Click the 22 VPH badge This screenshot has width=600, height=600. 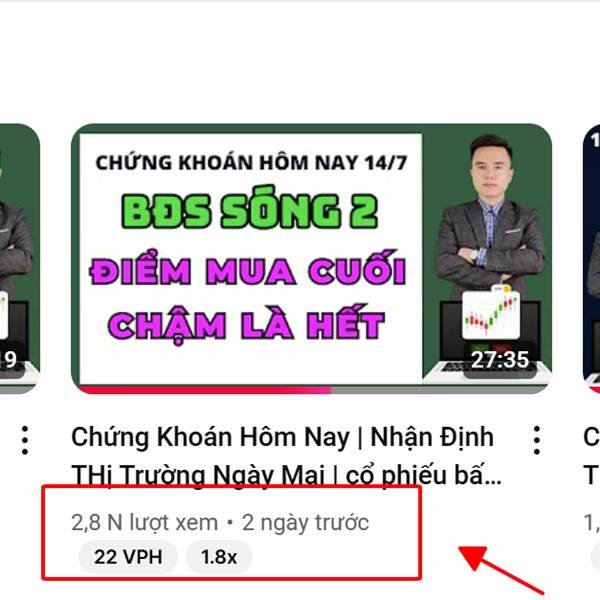point(128,557)
